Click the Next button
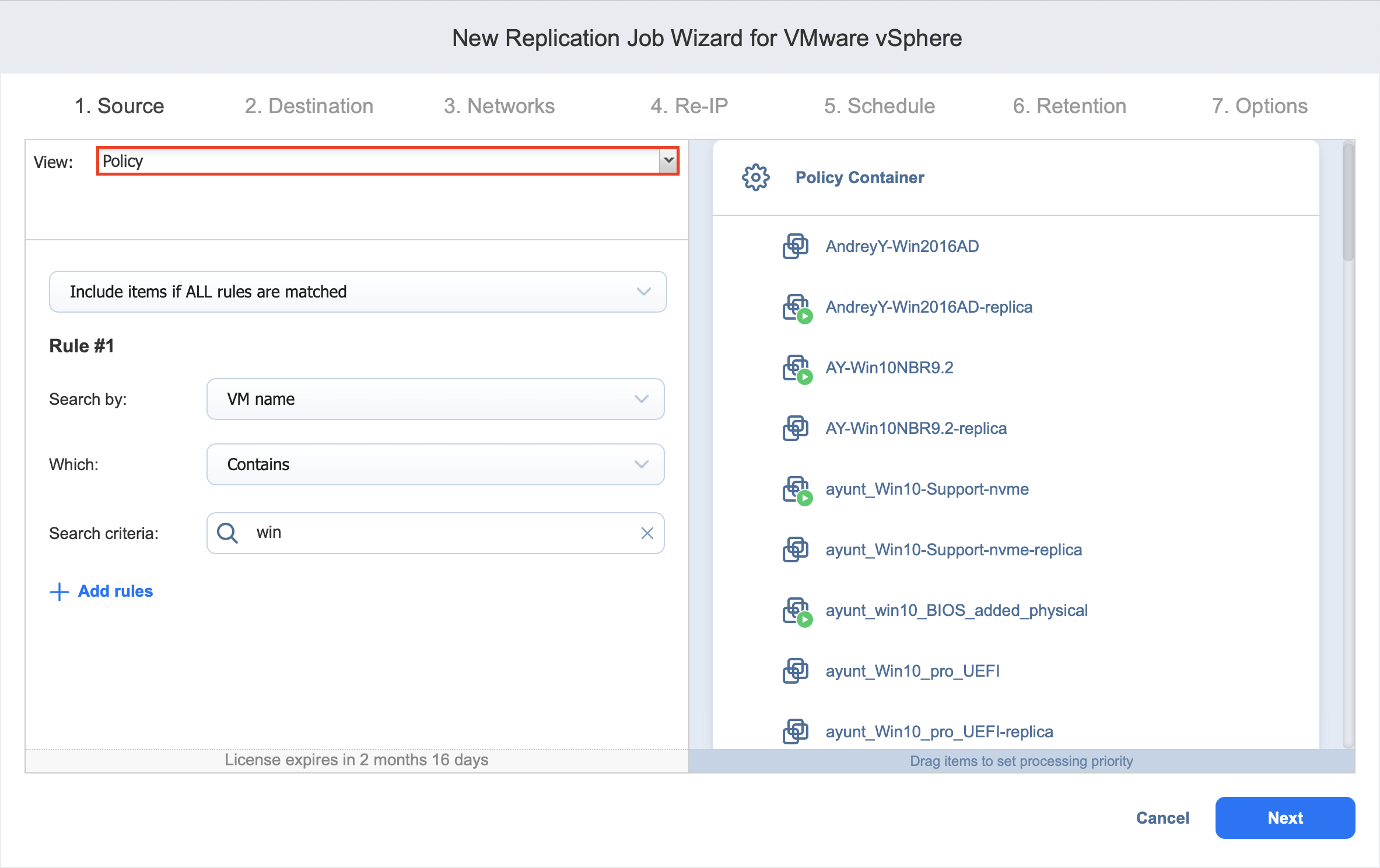This screenshot has height=868, width=1380. (1285, 818)
